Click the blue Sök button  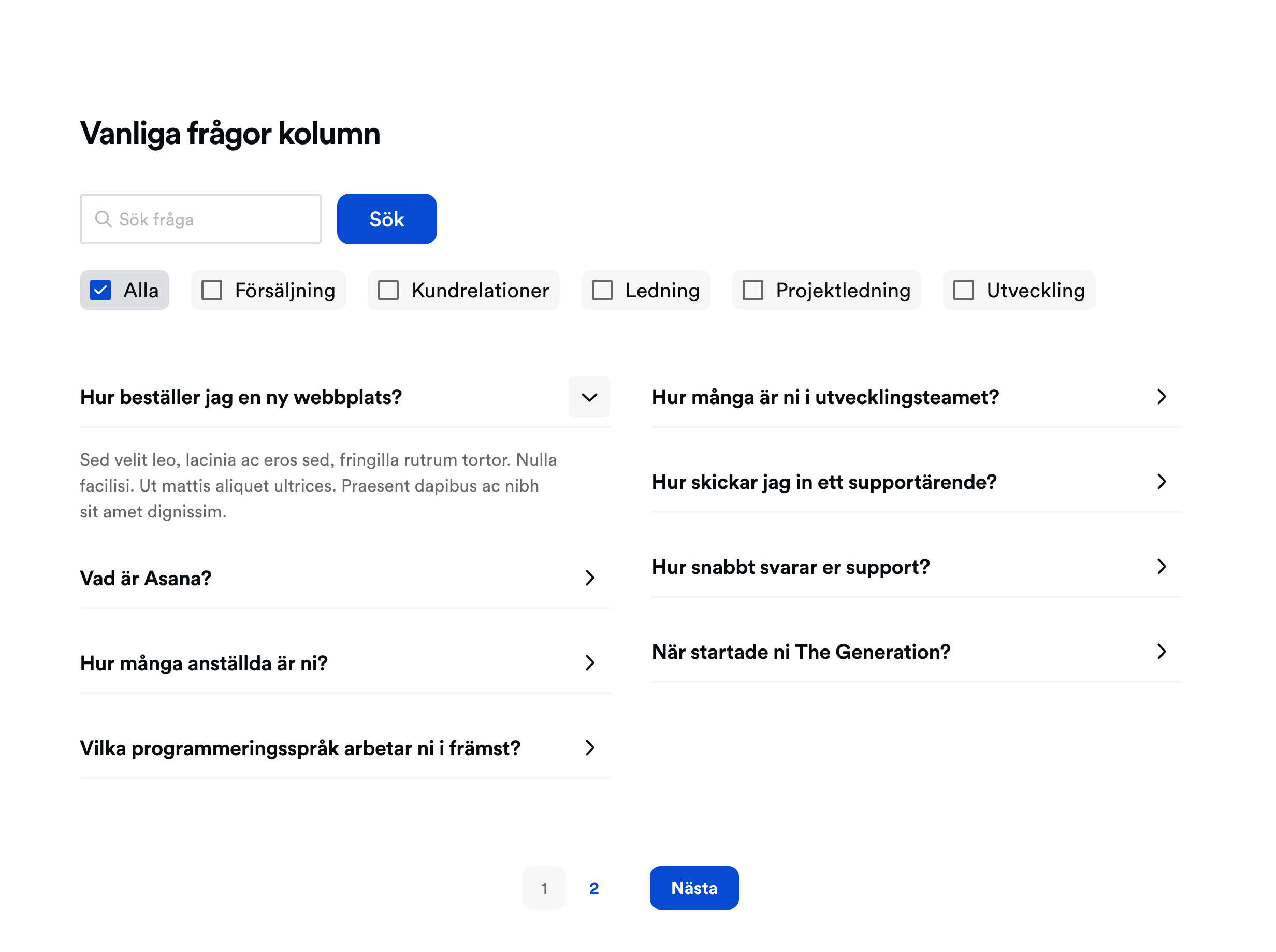386,219
